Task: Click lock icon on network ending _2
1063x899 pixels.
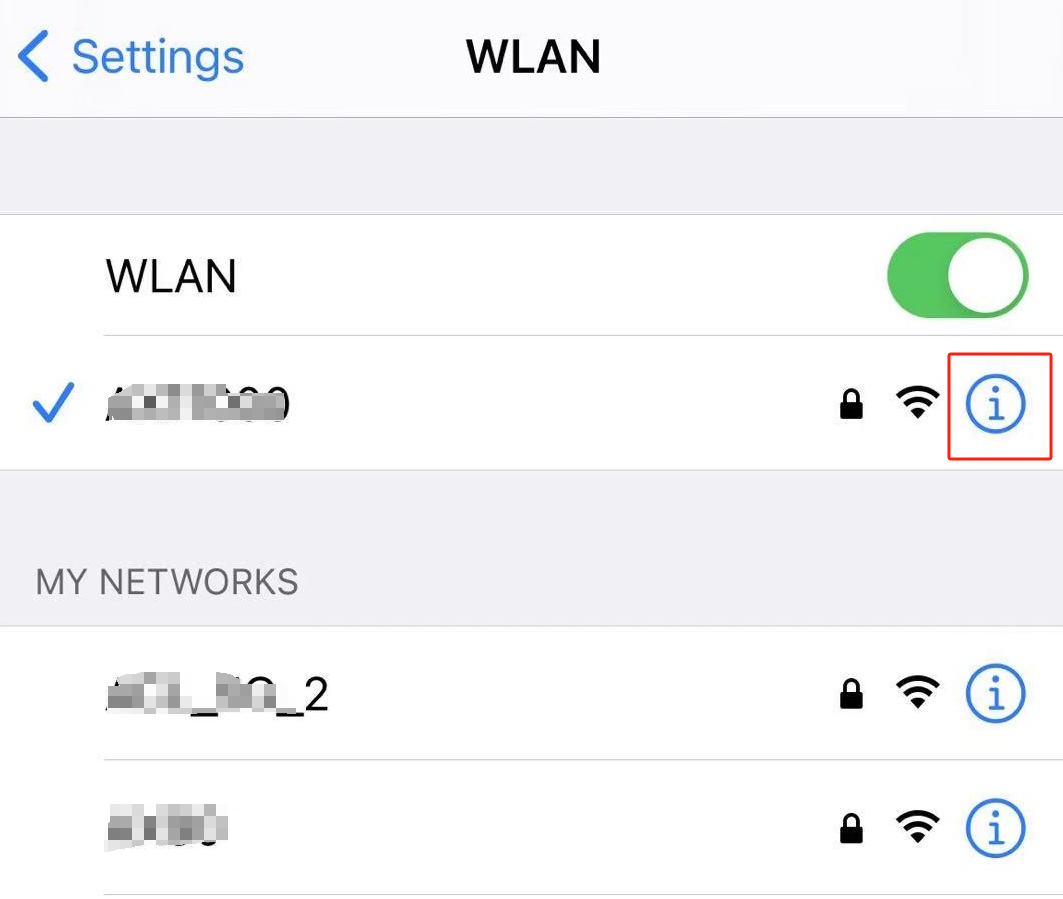Action: pos(851,694)
